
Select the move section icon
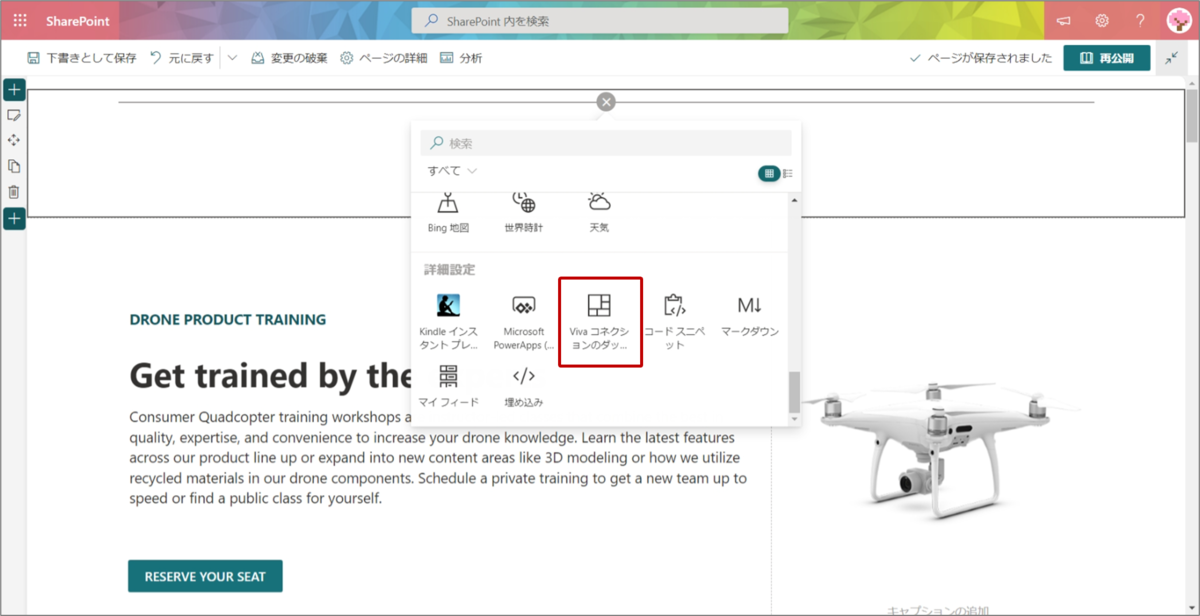14,141
